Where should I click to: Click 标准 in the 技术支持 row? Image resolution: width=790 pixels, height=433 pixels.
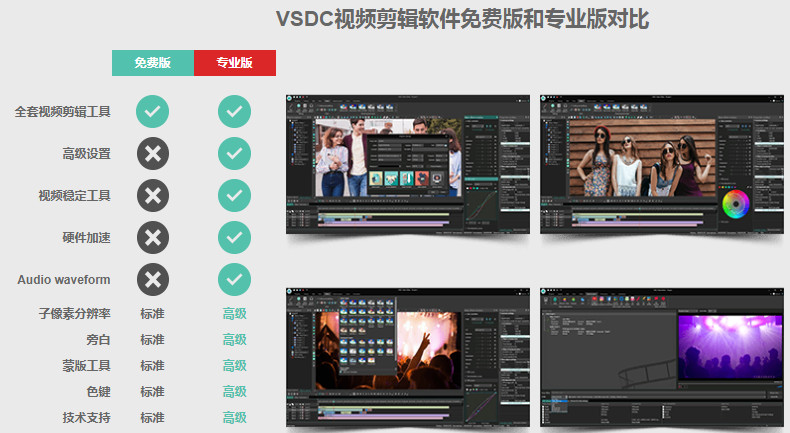coord(153,417)
